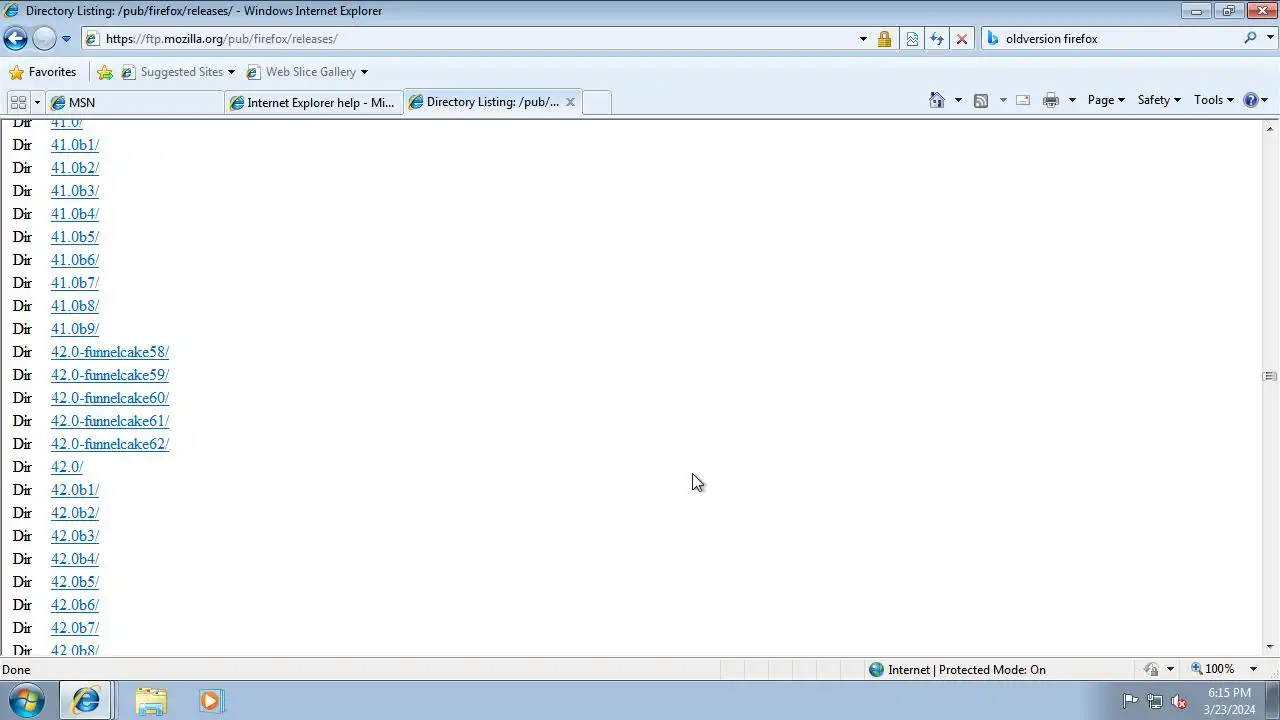The width and height of the screenshot is (1280, 720).
Task: Click the Back navigation arrow
Action: pyautogui.click(x=15, y=39)
